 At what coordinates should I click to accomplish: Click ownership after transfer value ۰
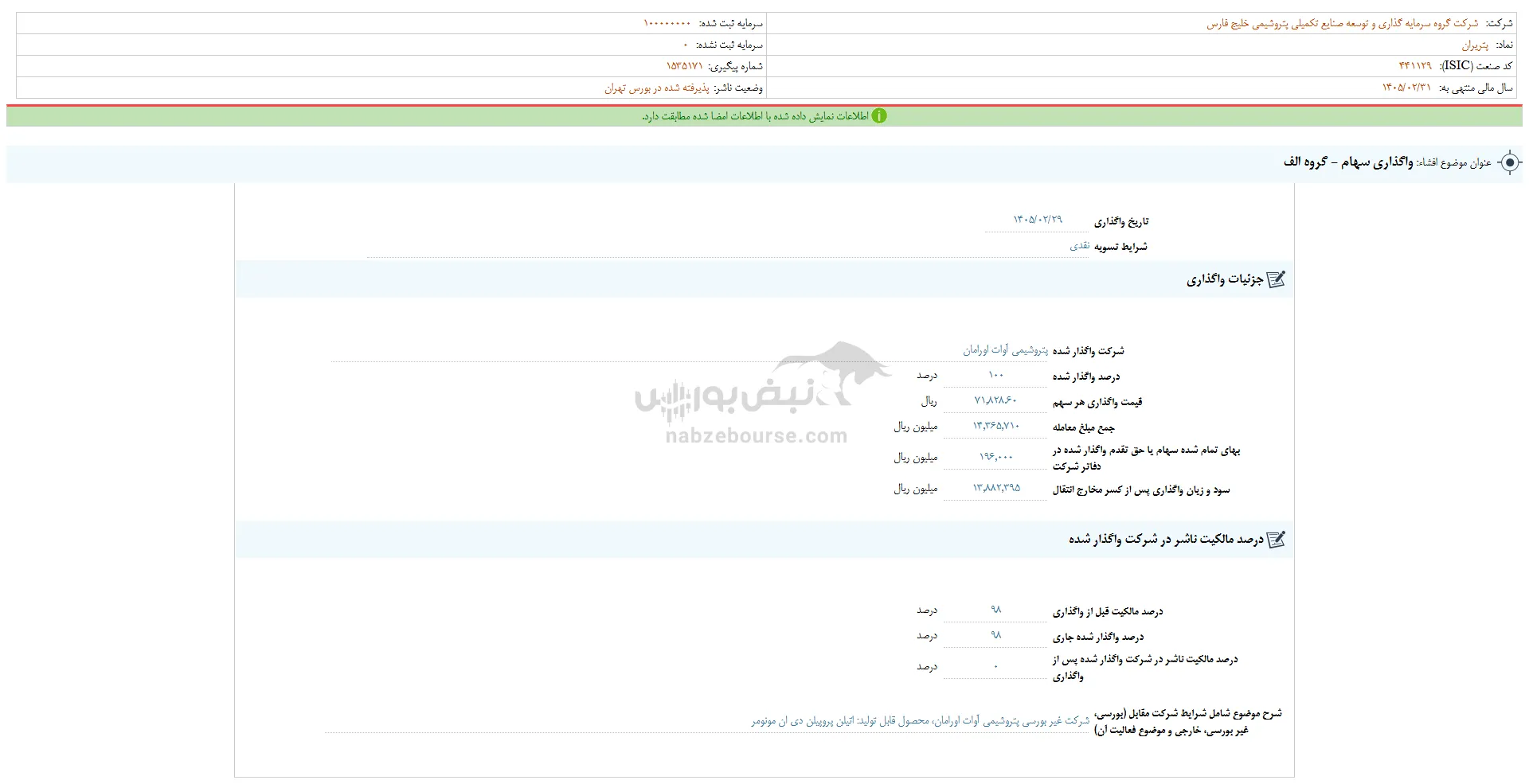pos(995,666)
